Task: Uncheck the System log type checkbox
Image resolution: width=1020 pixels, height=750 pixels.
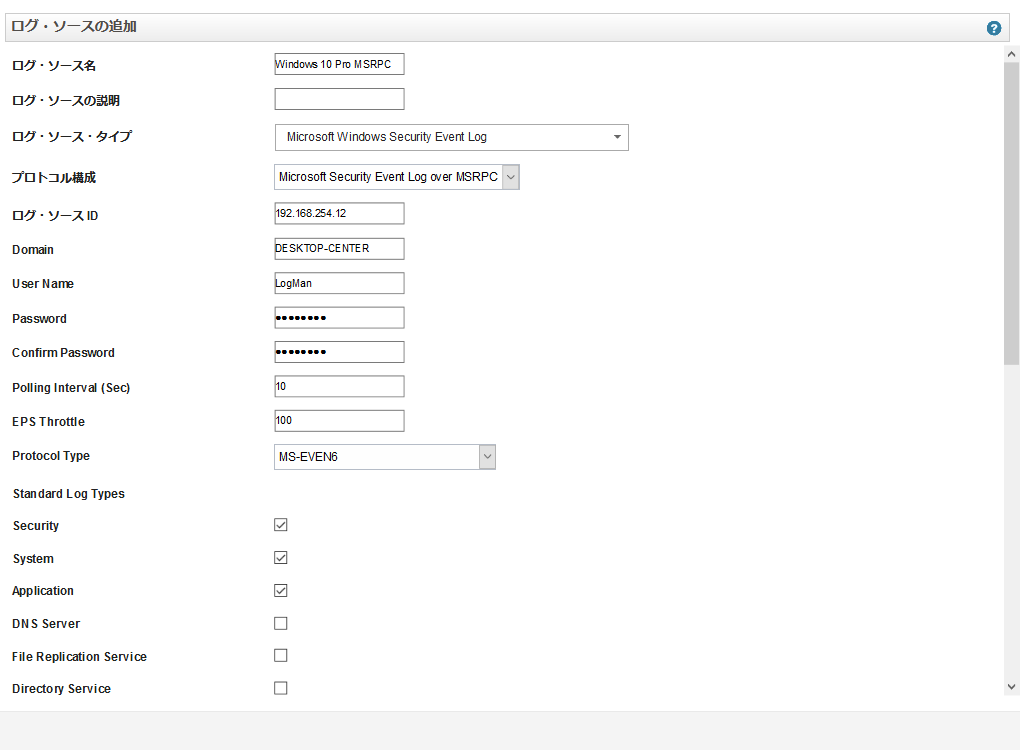Action: tap(280, 557)
